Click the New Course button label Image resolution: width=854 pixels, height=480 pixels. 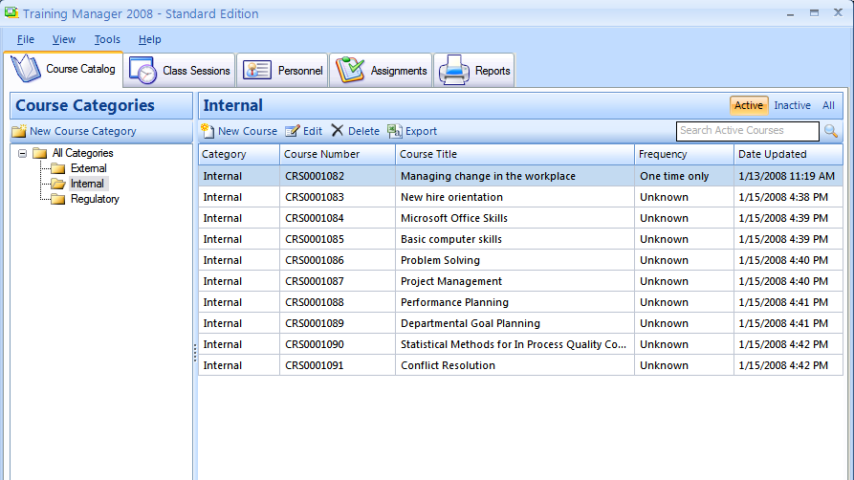(x=247, y=131)
